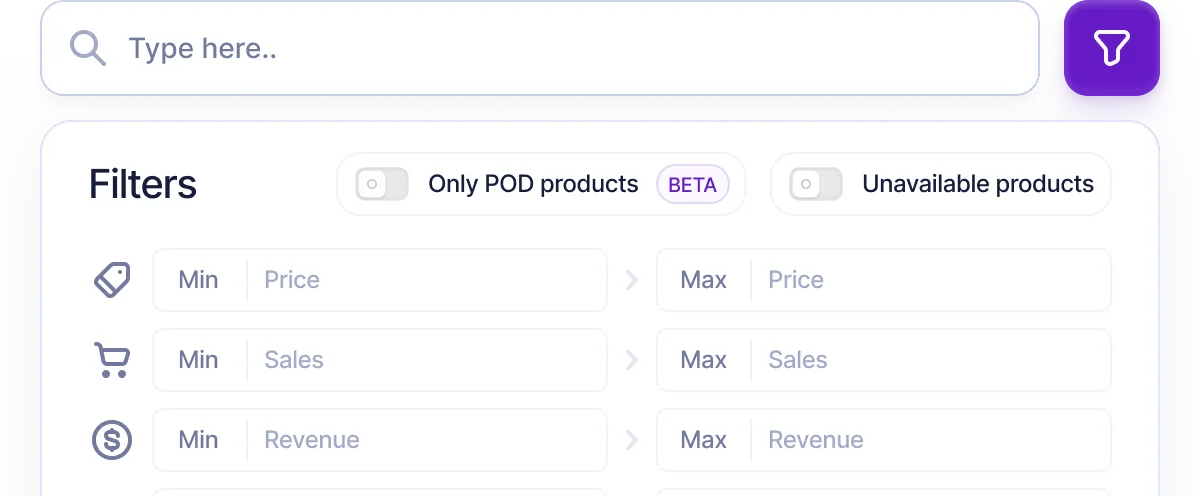
Task: Select the Max Price input field
Action: 930,280
